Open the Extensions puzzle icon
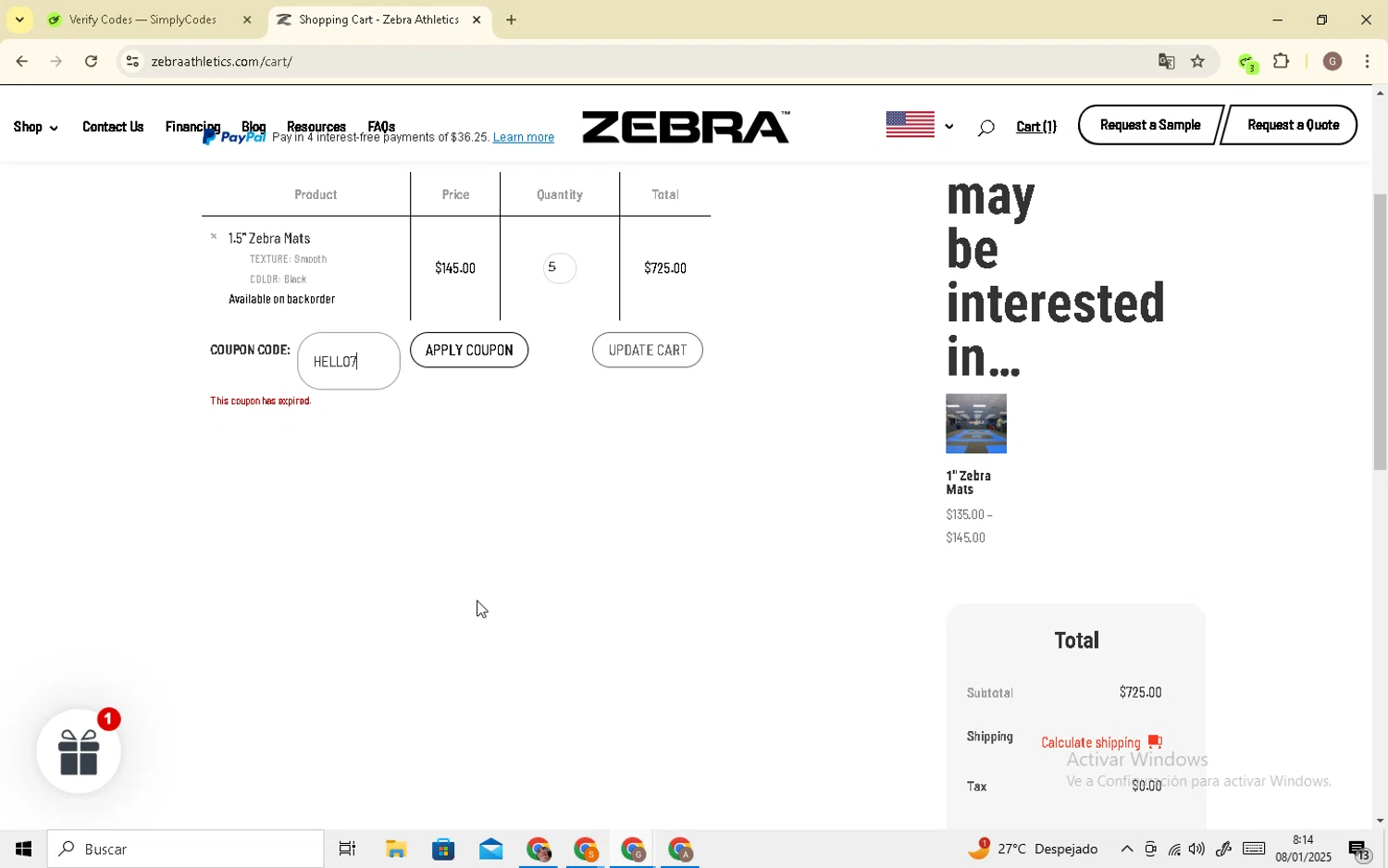1388x868 pixels. [1282, 62]
